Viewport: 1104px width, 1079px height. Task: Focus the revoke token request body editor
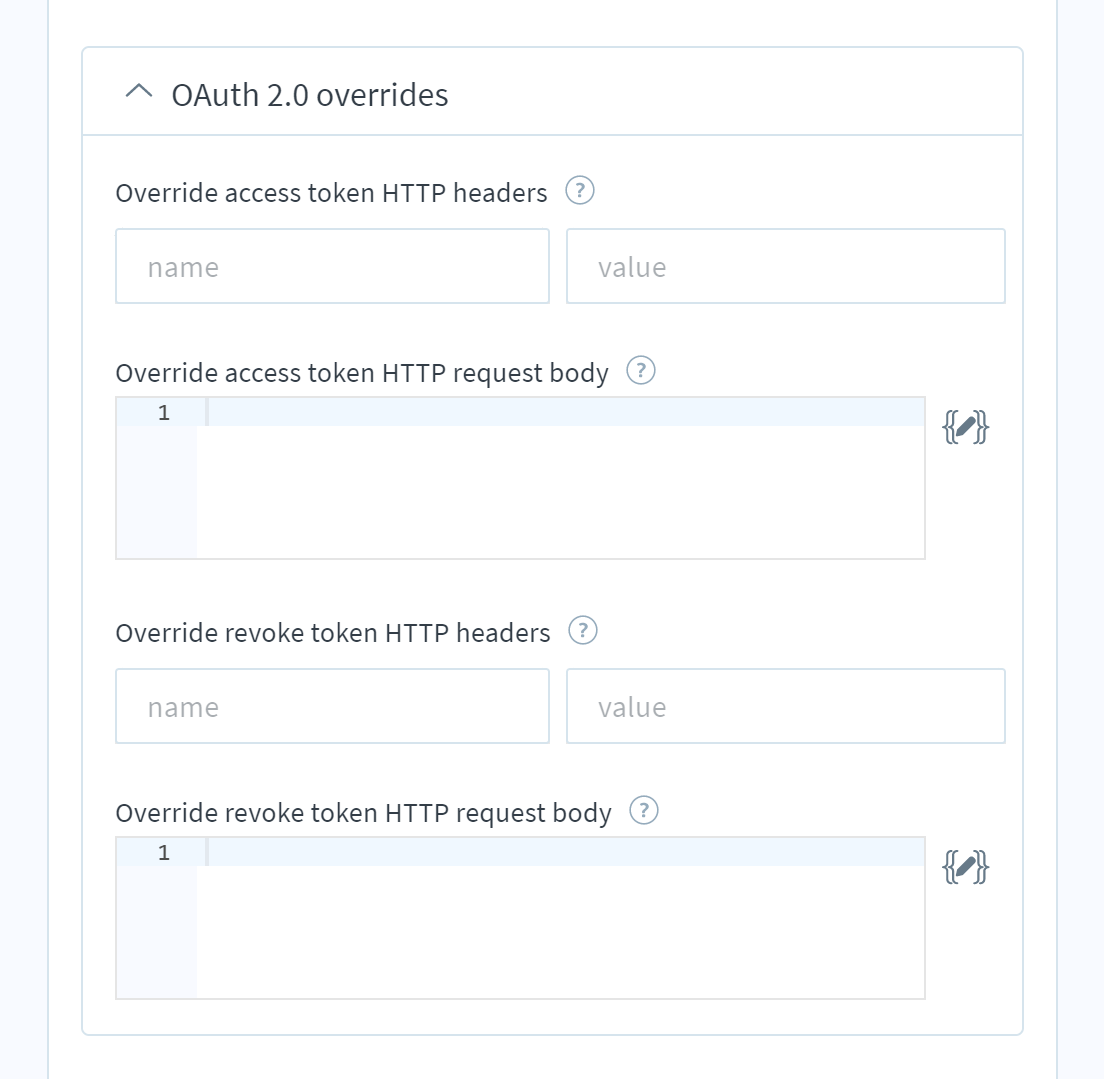pos(520,918)
